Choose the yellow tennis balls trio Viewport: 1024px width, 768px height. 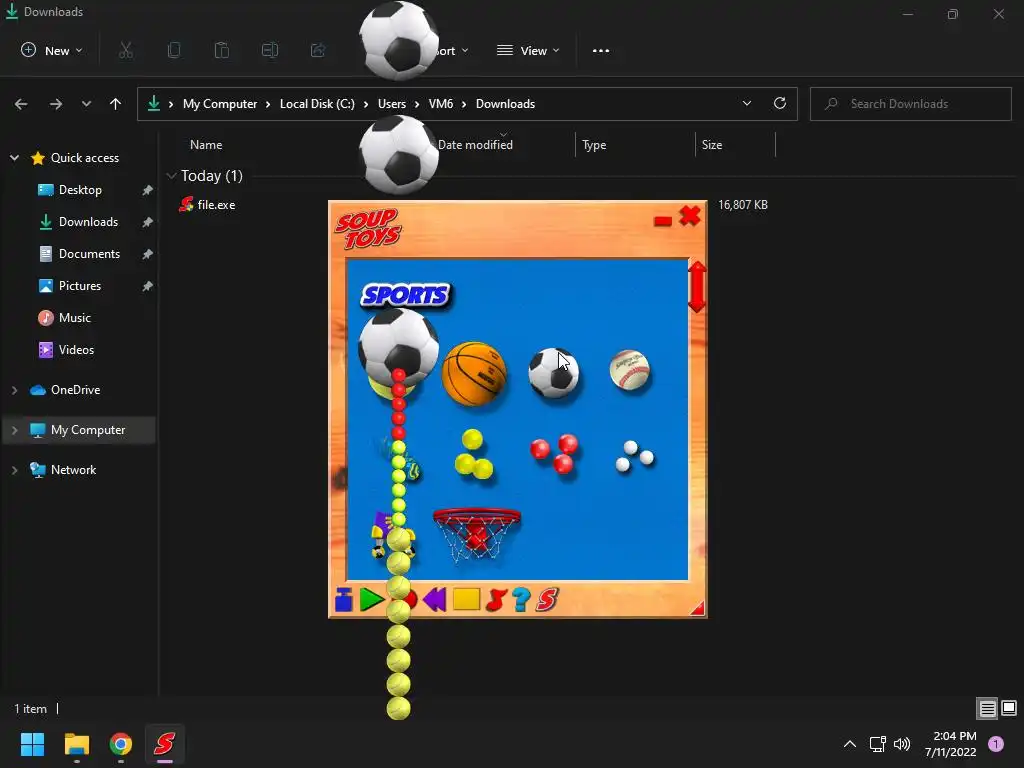474,455
